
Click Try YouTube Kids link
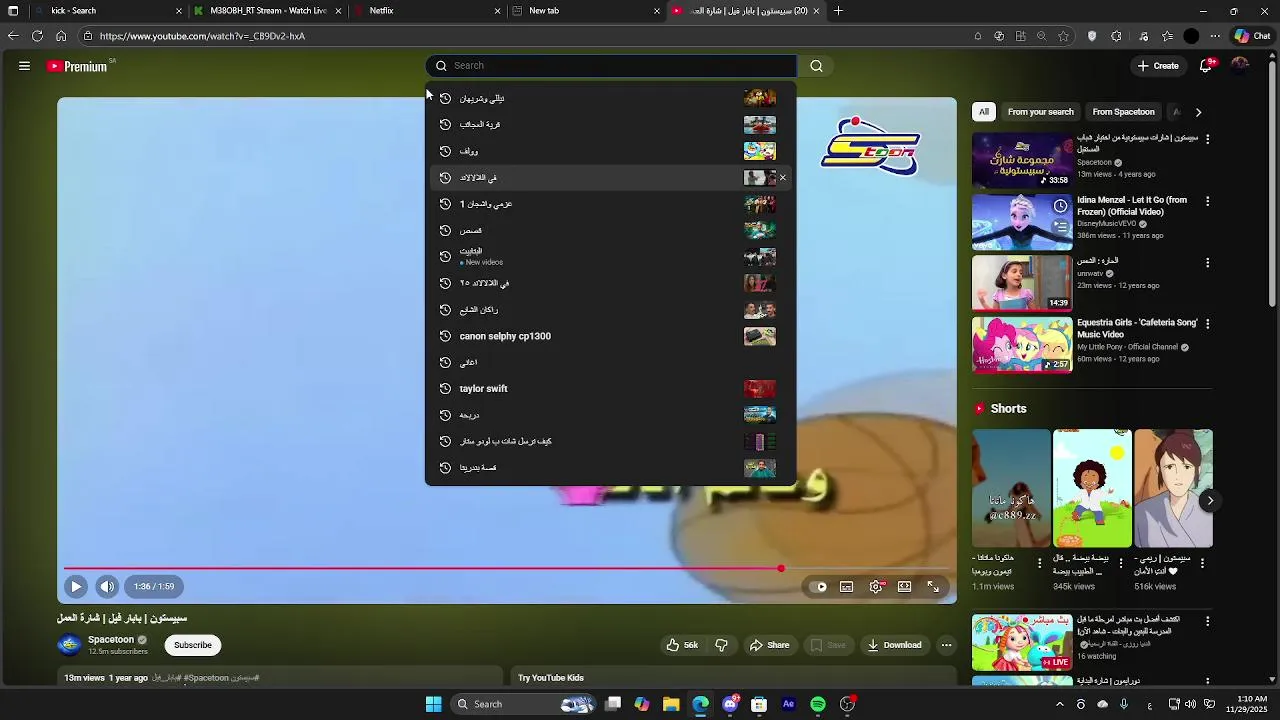tap(551, 678)
